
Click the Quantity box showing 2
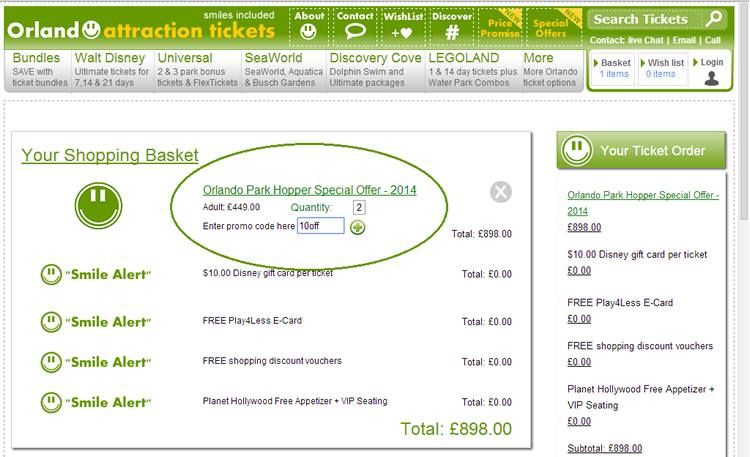(x=359, y=207)
